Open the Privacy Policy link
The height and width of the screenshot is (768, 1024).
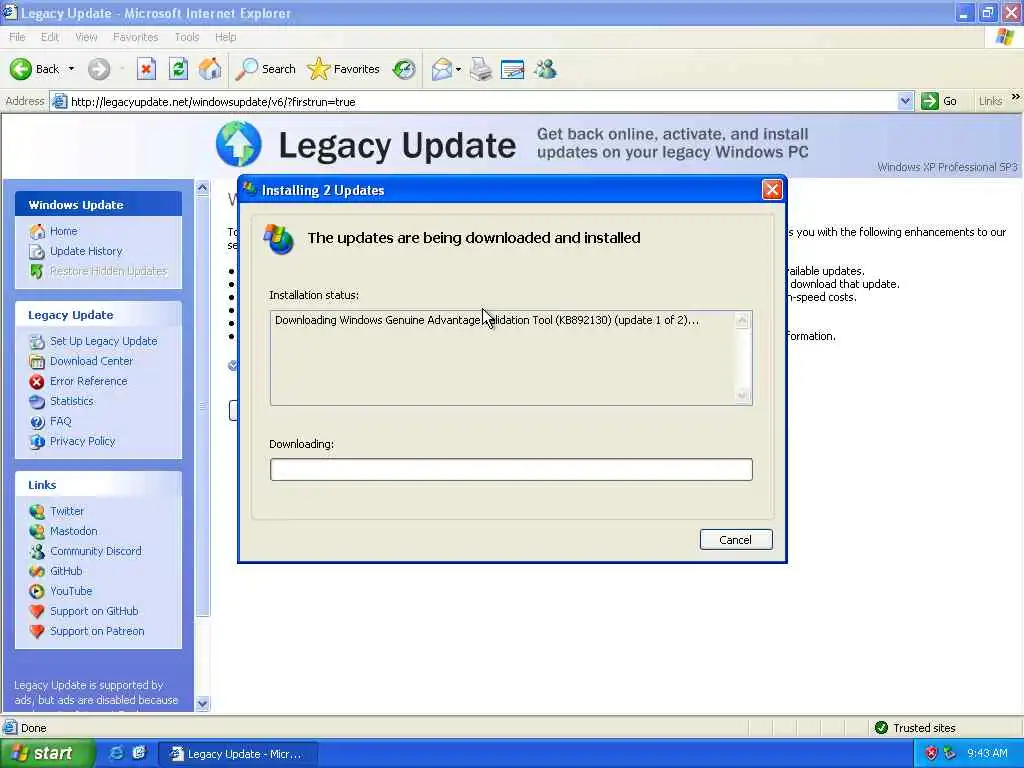pos(82,441)
